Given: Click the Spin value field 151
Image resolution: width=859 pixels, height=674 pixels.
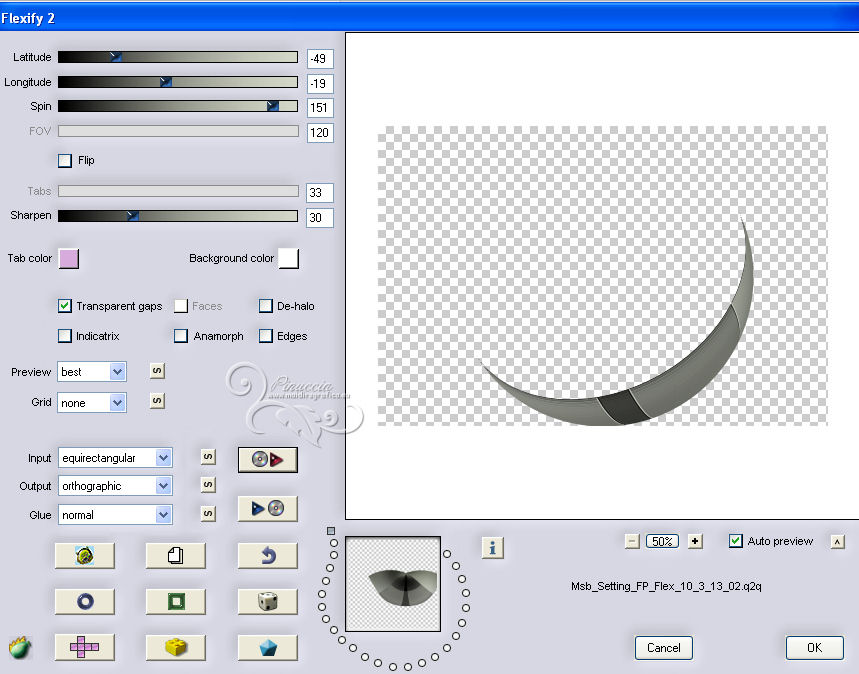Looking at the screenshot, I should (320, 107).
